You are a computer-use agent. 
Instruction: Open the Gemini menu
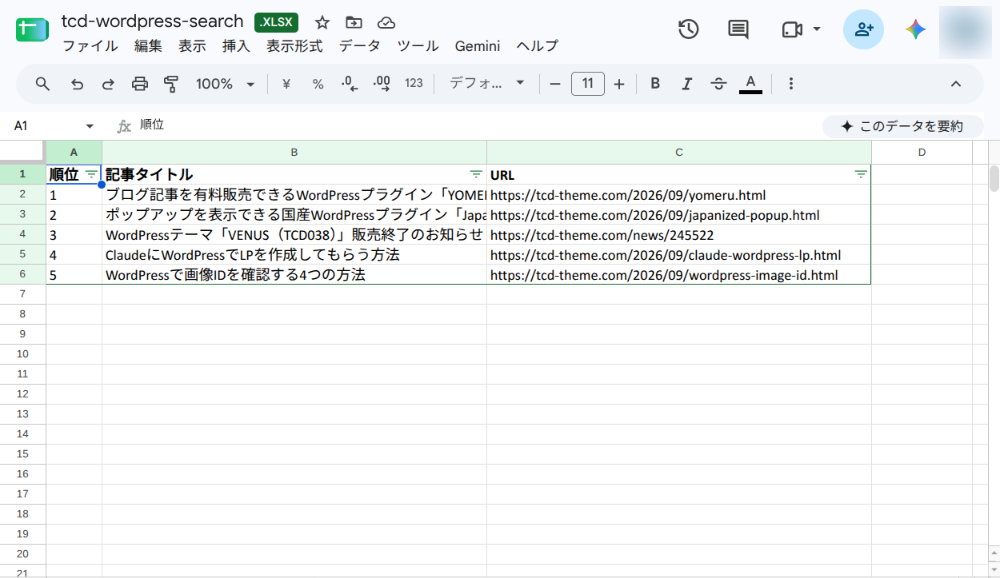point(477,46)
